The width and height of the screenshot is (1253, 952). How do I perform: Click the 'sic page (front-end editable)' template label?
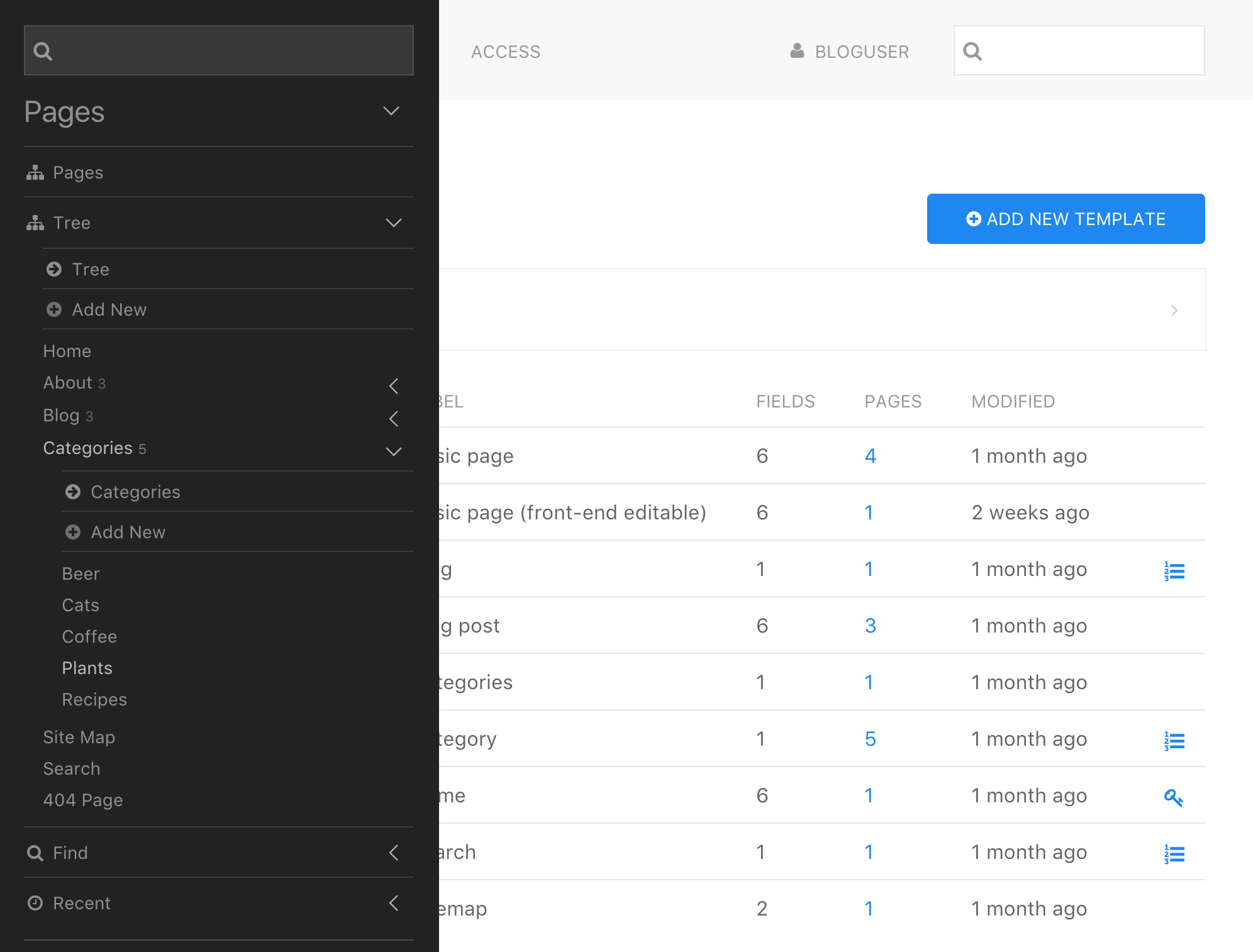pos(572,512)
